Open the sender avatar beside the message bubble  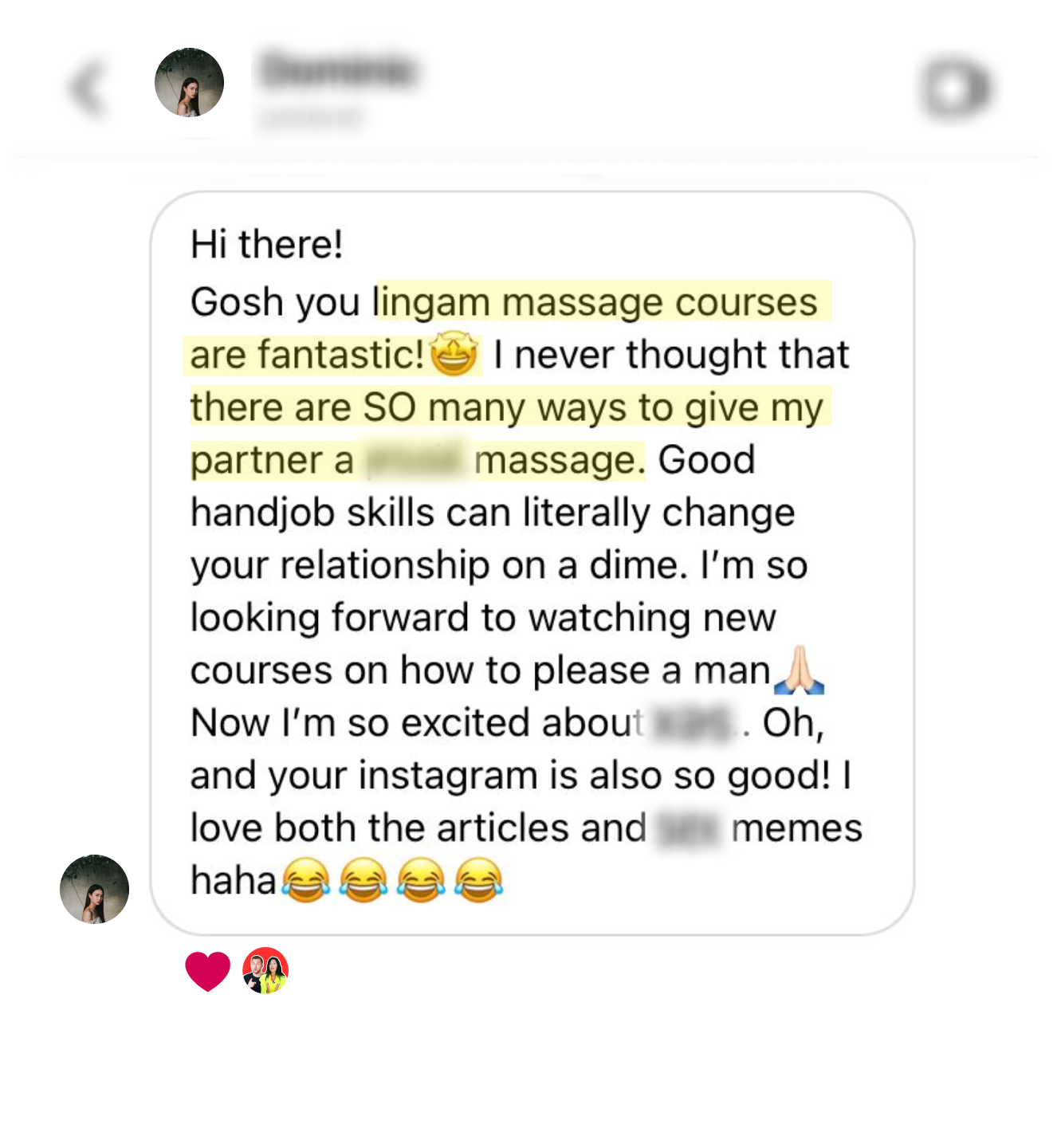(94, 889)
